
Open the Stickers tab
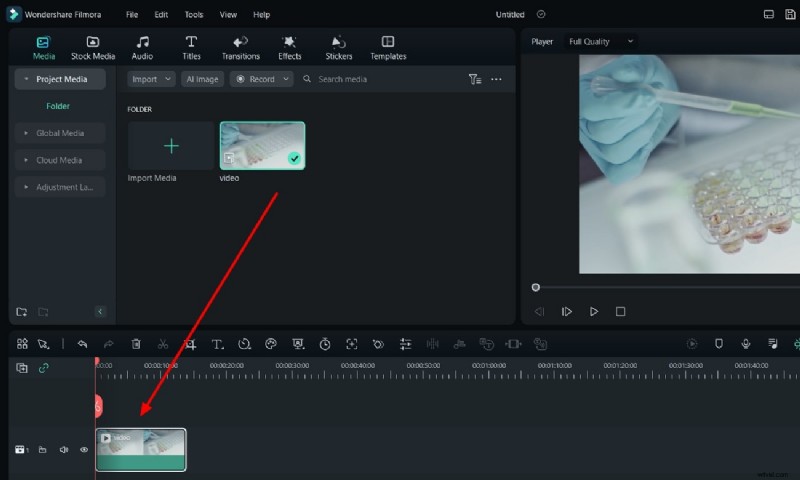click(x=339, y=48)
